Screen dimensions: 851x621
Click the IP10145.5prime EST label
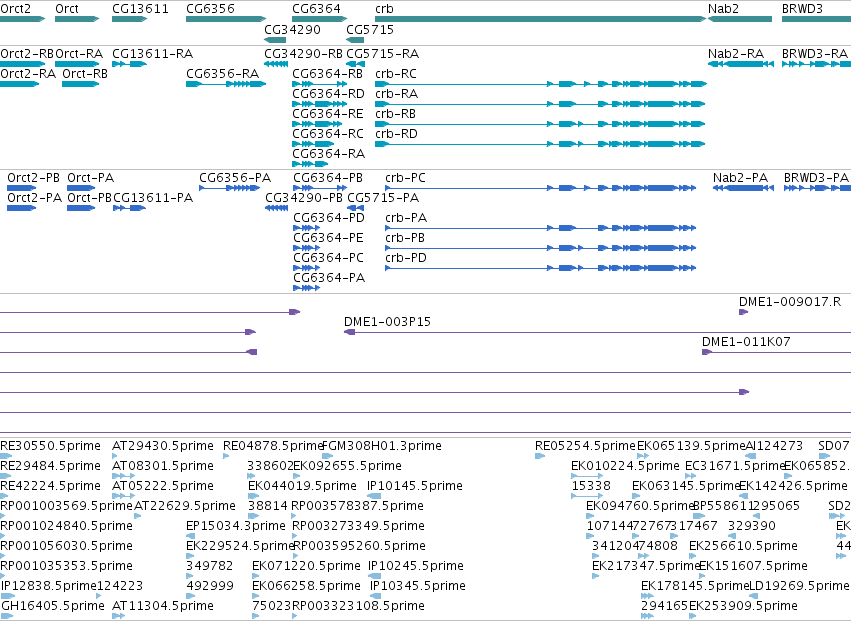click(415, 486)
